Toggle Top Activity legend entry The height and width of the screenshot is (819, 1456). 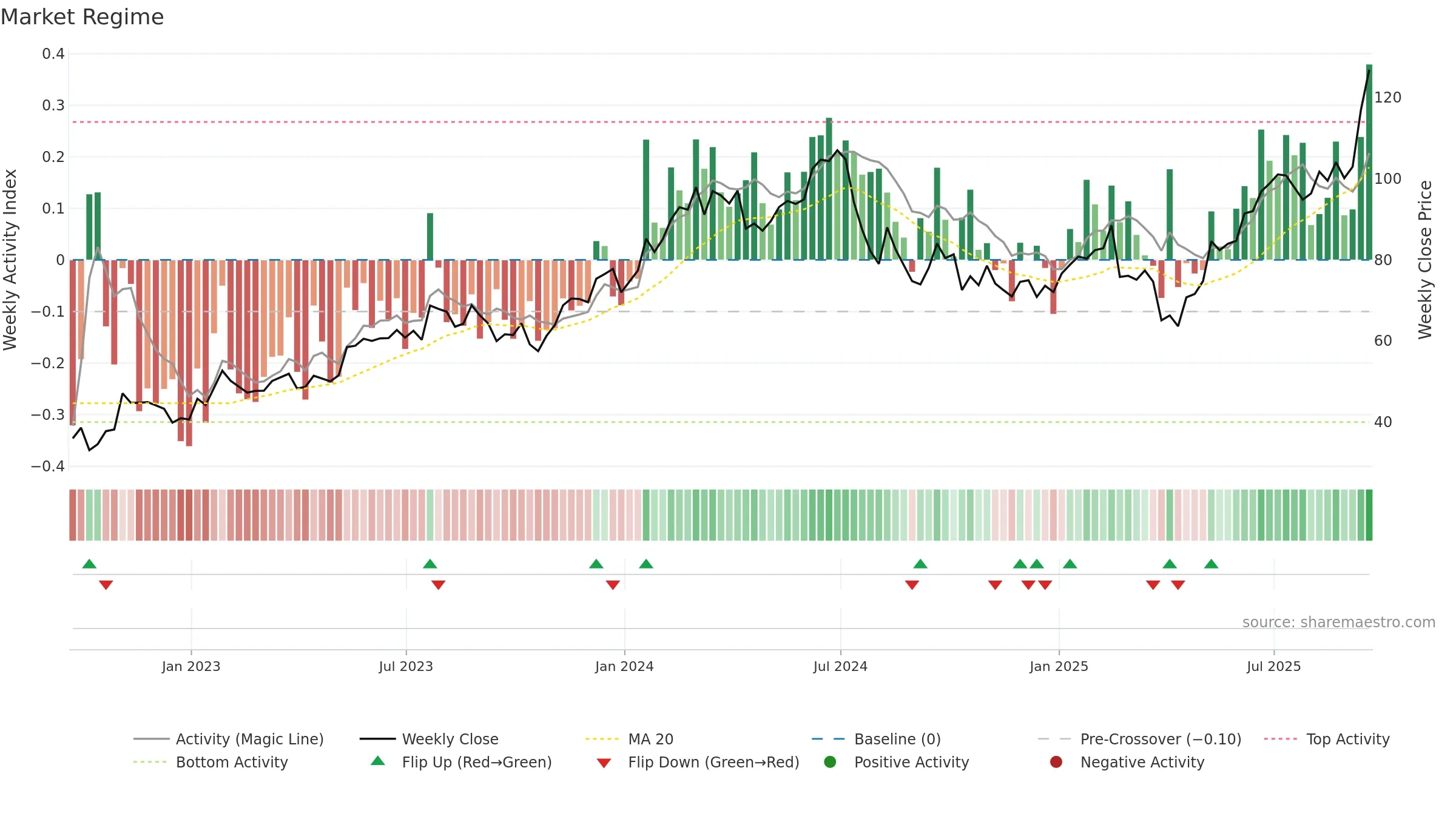[1327, 739]
